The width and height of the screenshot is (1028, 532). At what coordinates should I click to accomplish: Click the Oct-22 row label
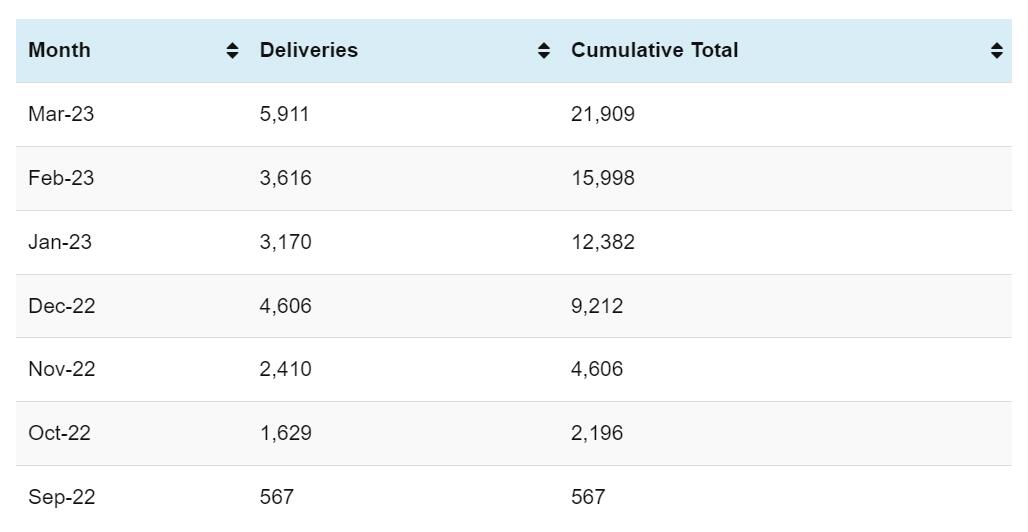click(x=59, y=433)
